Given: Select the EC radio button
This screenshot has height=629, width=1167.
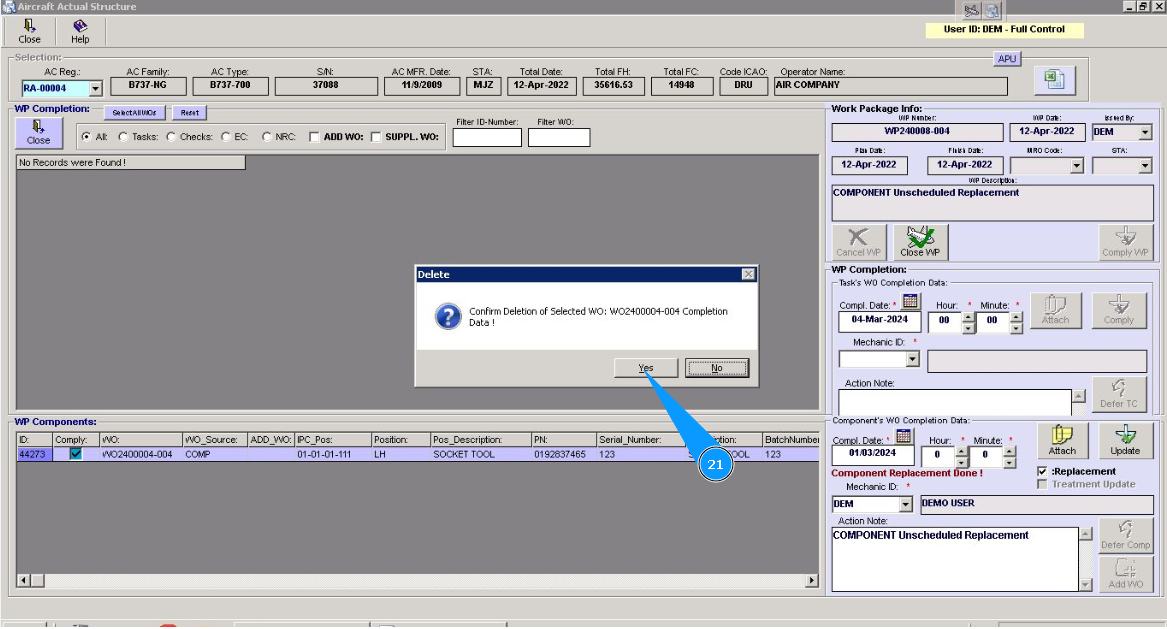Looking at the screenshot, I should tap(226, 137).
